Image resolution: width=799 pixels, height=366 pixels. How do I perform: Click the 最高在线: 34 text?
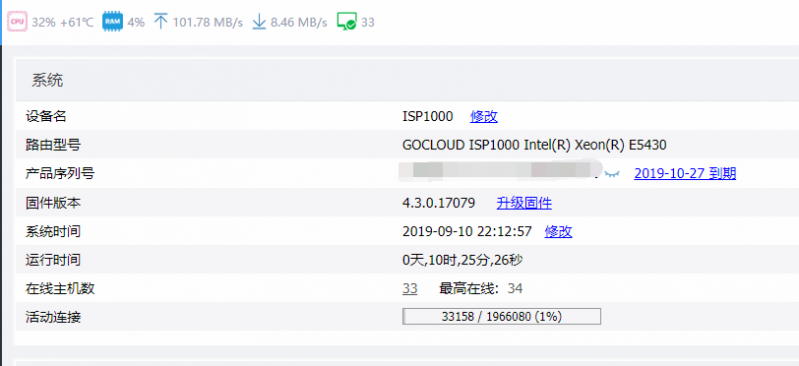pyautogui.click(x=481, y=289)
